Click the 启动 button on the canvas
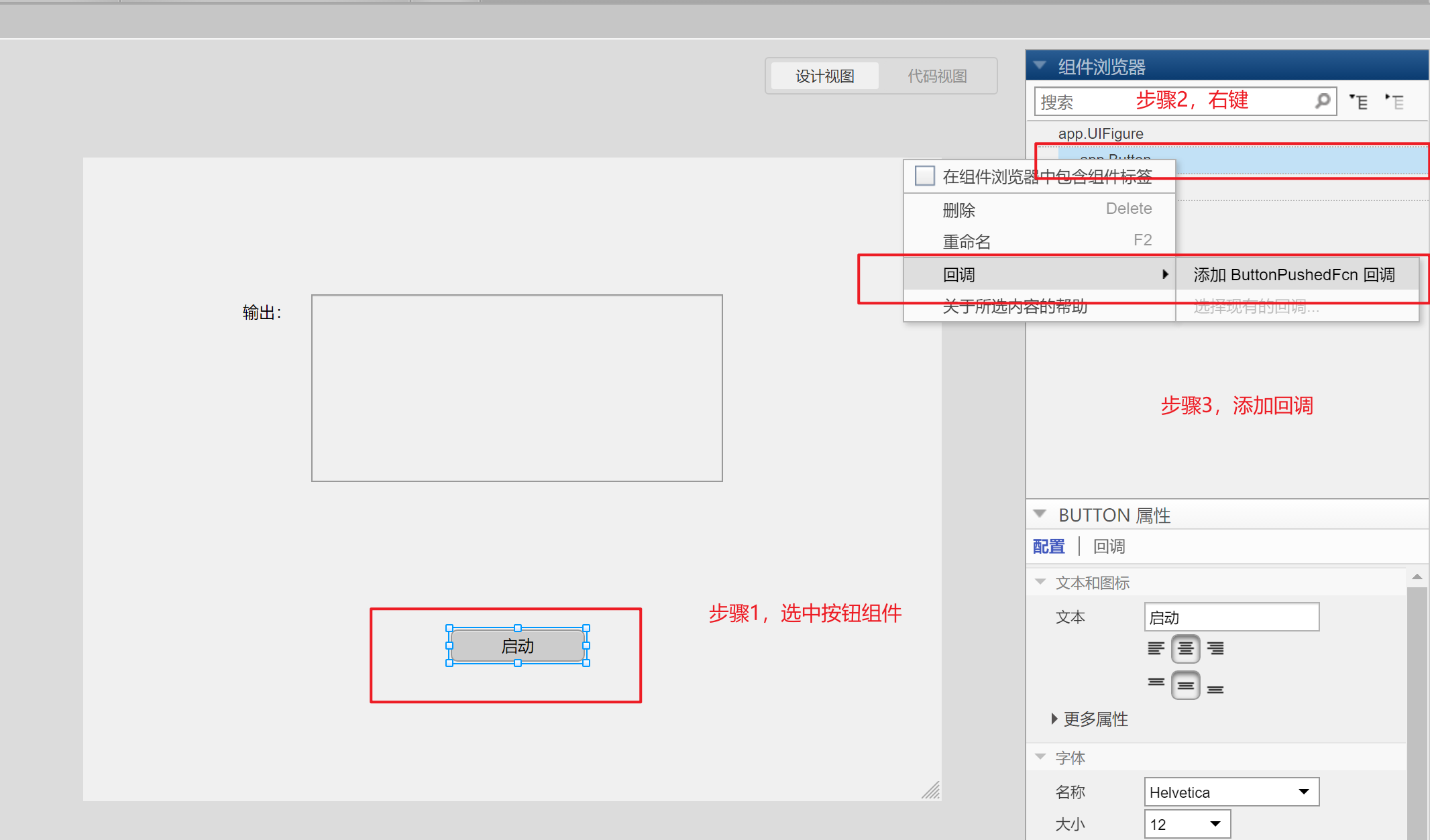The height and width of the screenshot is (840, 1430). (x=517, y=646)
